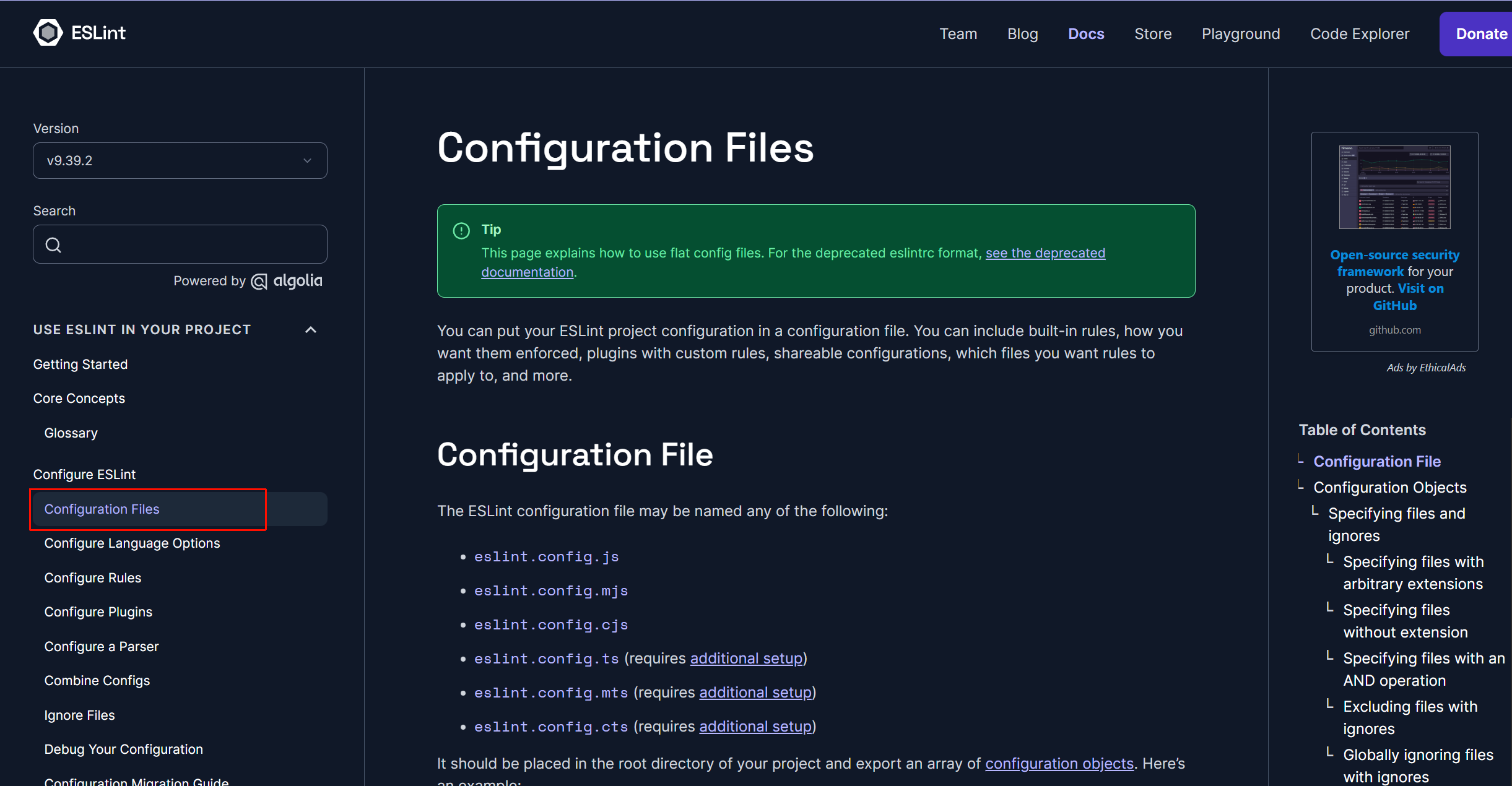Viewport: 1512px width, 786px height.
Task: Collapse Use ESLint in Your Project section
Action: click(x=311, y=330)
